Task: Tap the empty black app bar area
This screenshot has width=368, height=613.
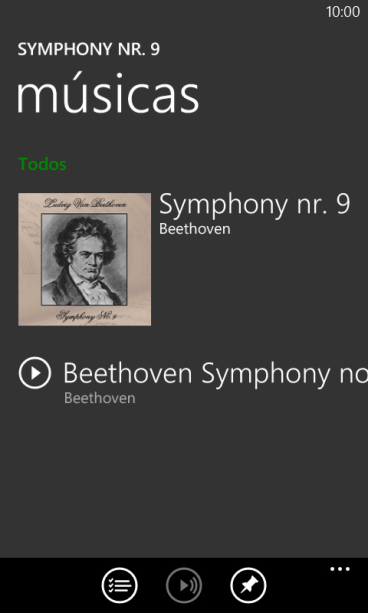Action: click(x=51, y=585)
